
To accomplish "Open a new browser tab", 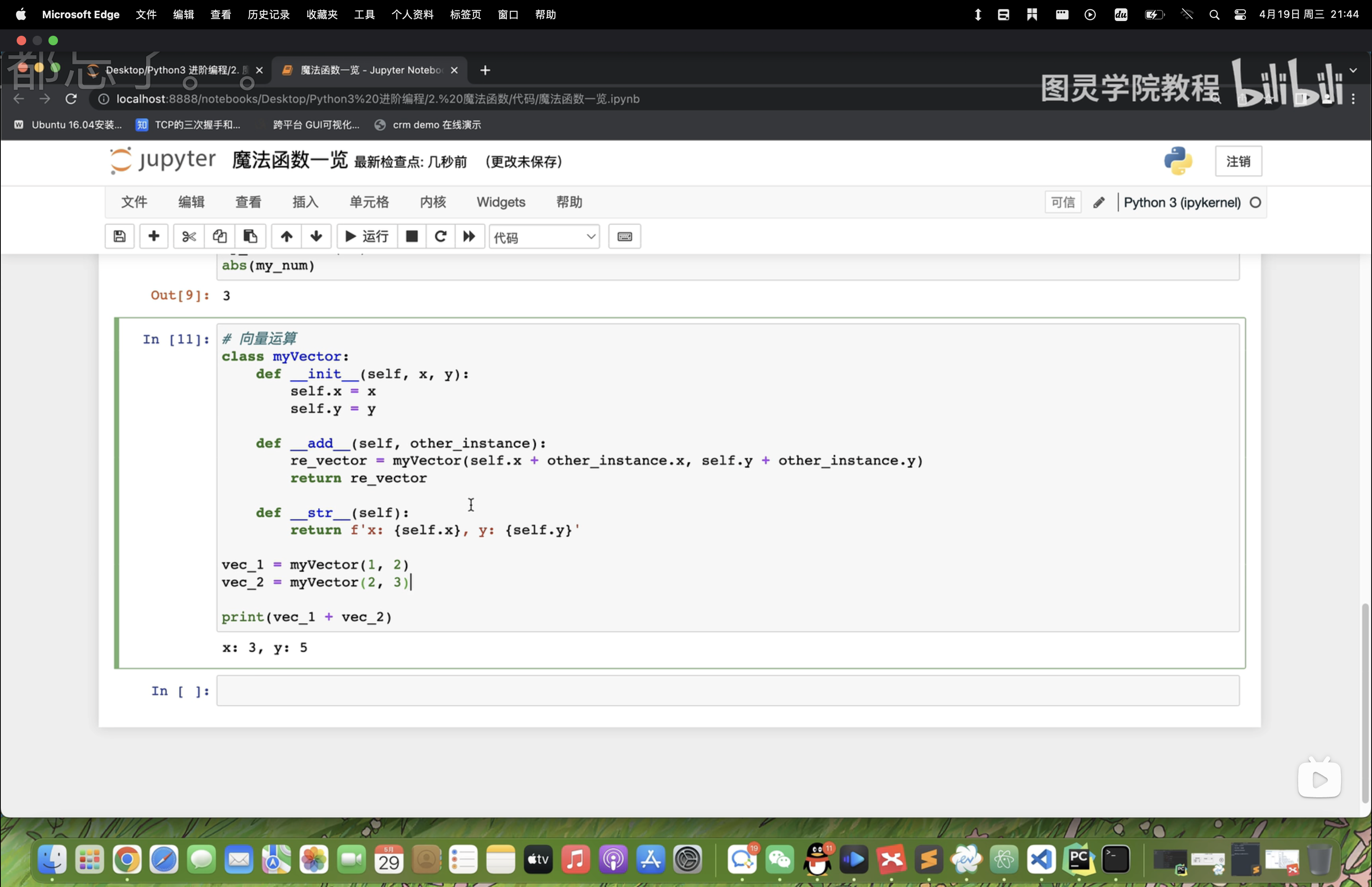I will pyautogui.click(x=485, y=70).
